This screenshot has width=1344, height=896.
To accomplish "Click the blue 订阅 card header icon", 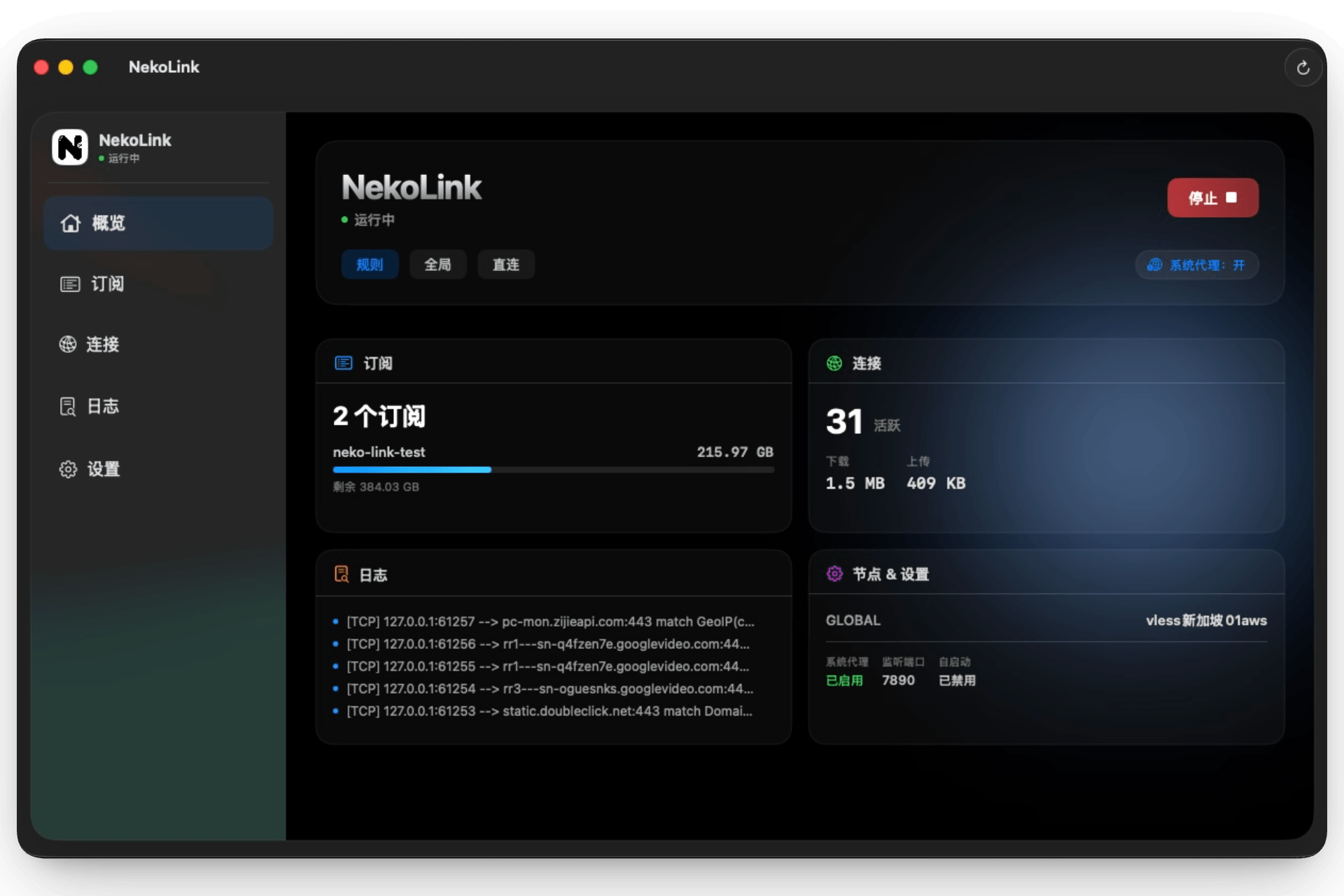I will point(344,363).
